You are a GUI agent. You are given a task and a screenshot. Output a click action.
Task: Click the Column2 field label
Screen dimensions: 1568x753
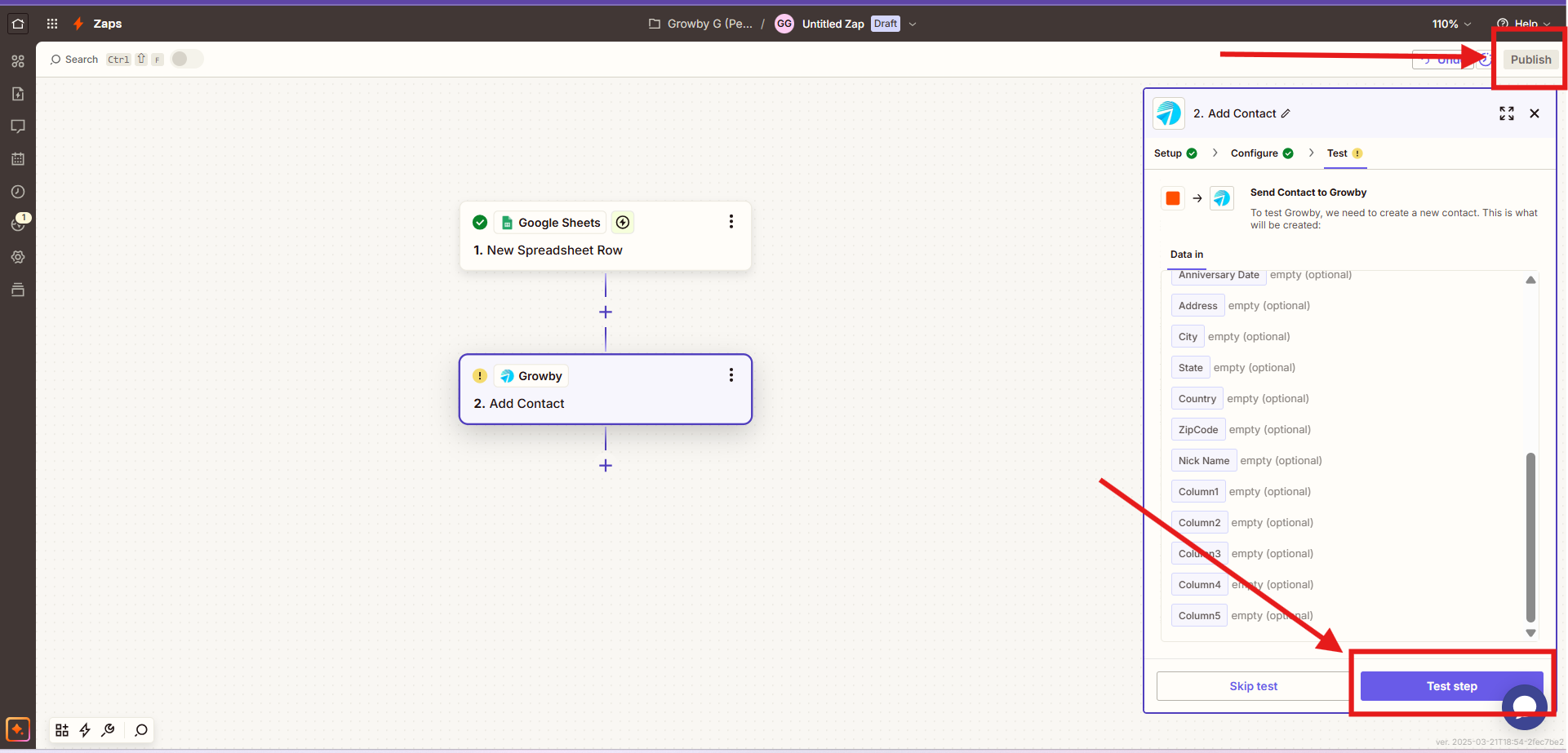pos(1199,523)
